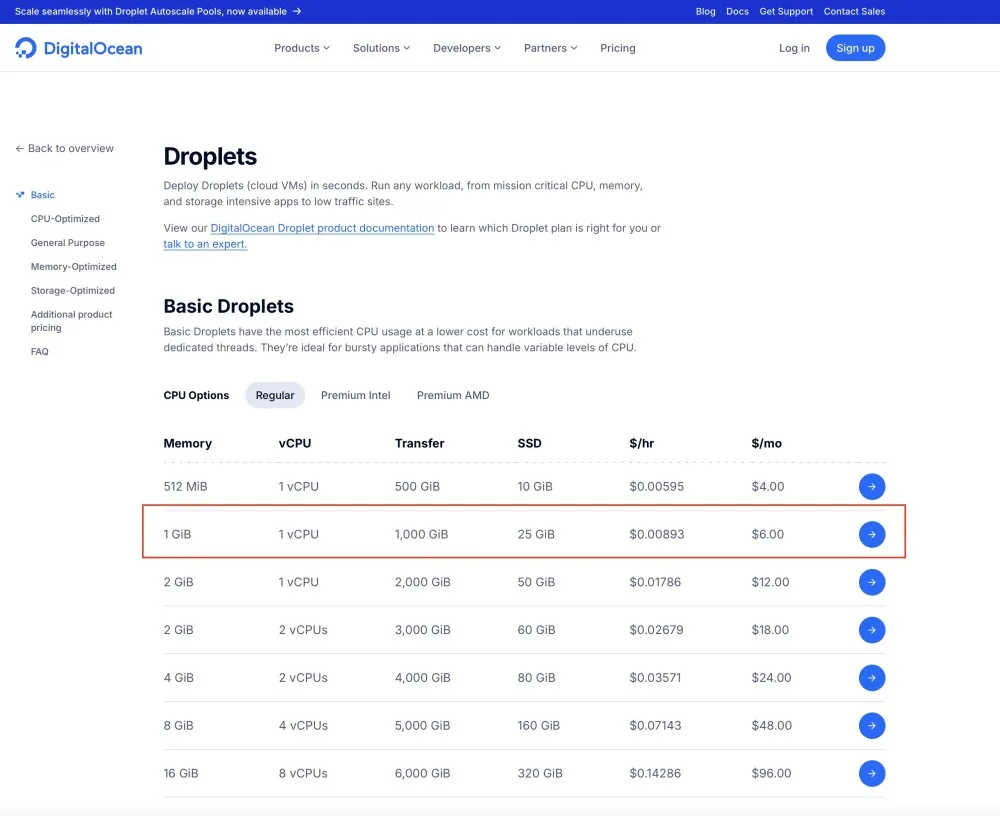Select Basic in the sidebar
The width and height of the screenshot is (1000, 816).
42,195
